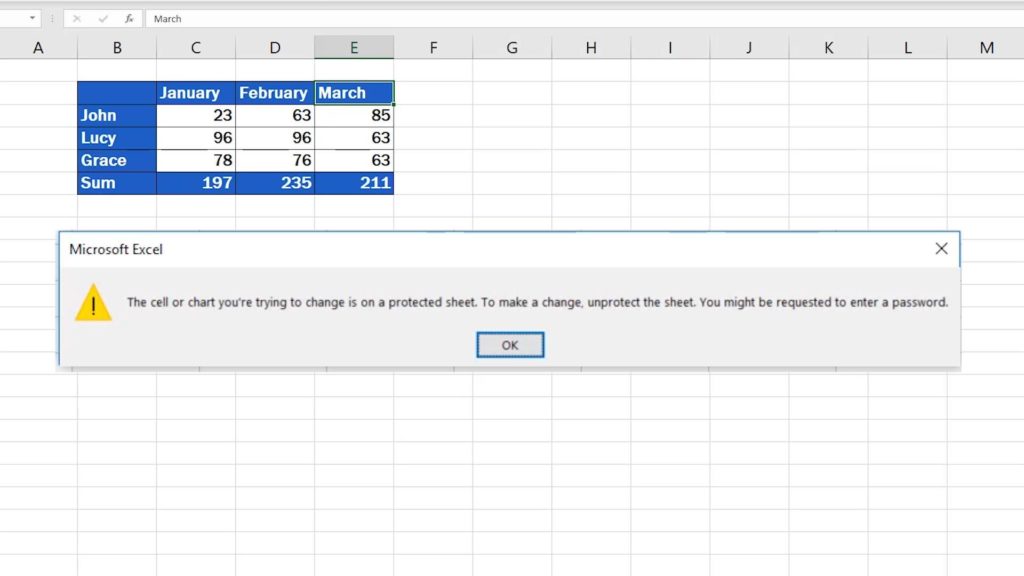Select the March header cell
Viewport: 1024px width, 576px height.
tap(354, 93)
